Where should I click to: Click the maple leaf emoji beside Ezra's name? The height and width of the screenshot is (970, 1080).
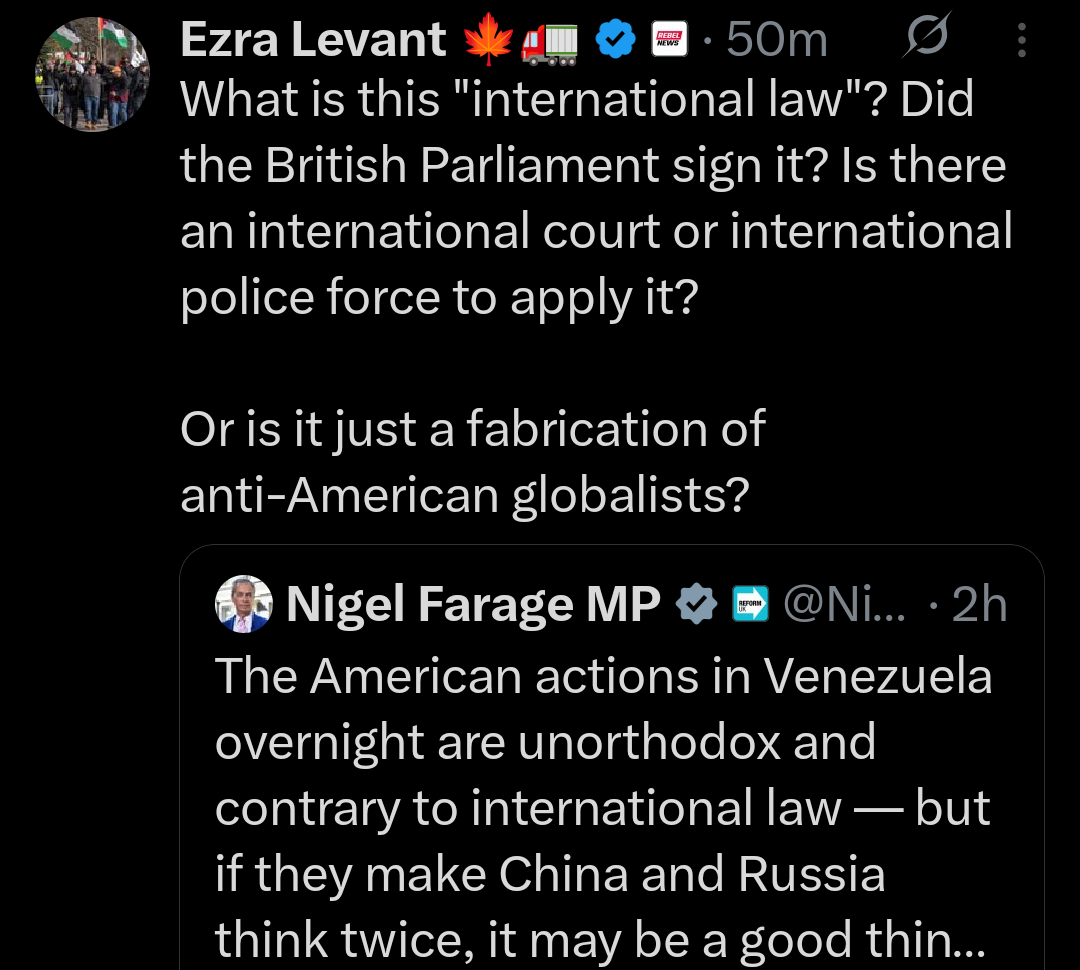click(x=488, y=41)
